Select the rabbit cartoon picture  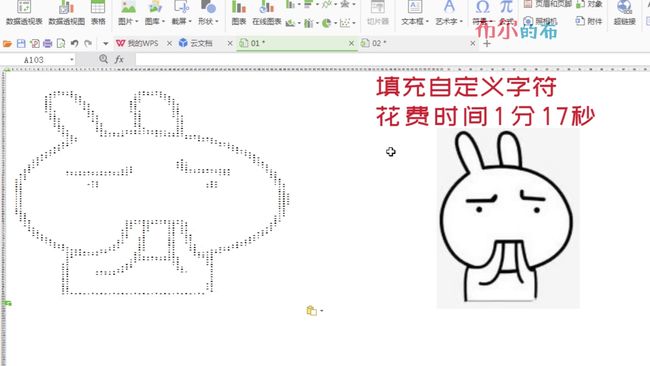click(x=508, y=218)
